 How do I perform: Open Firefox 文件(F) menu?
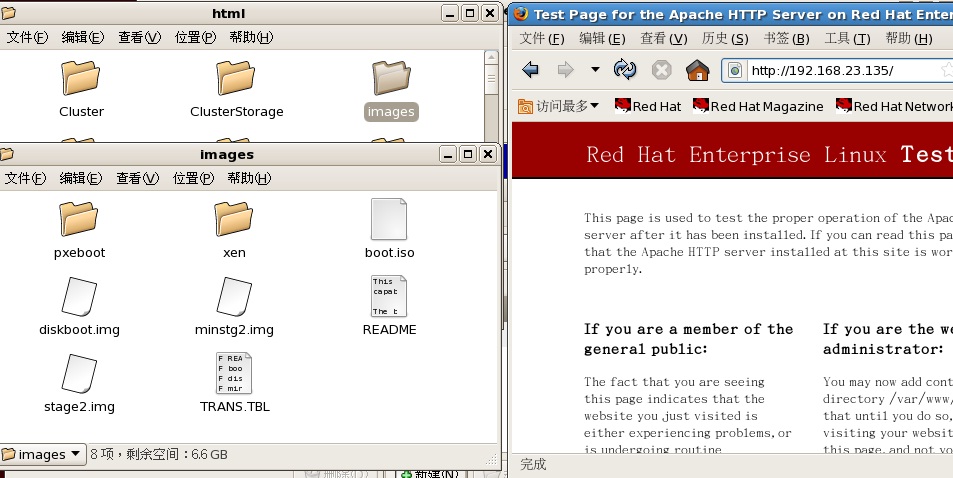coord(542,38)
